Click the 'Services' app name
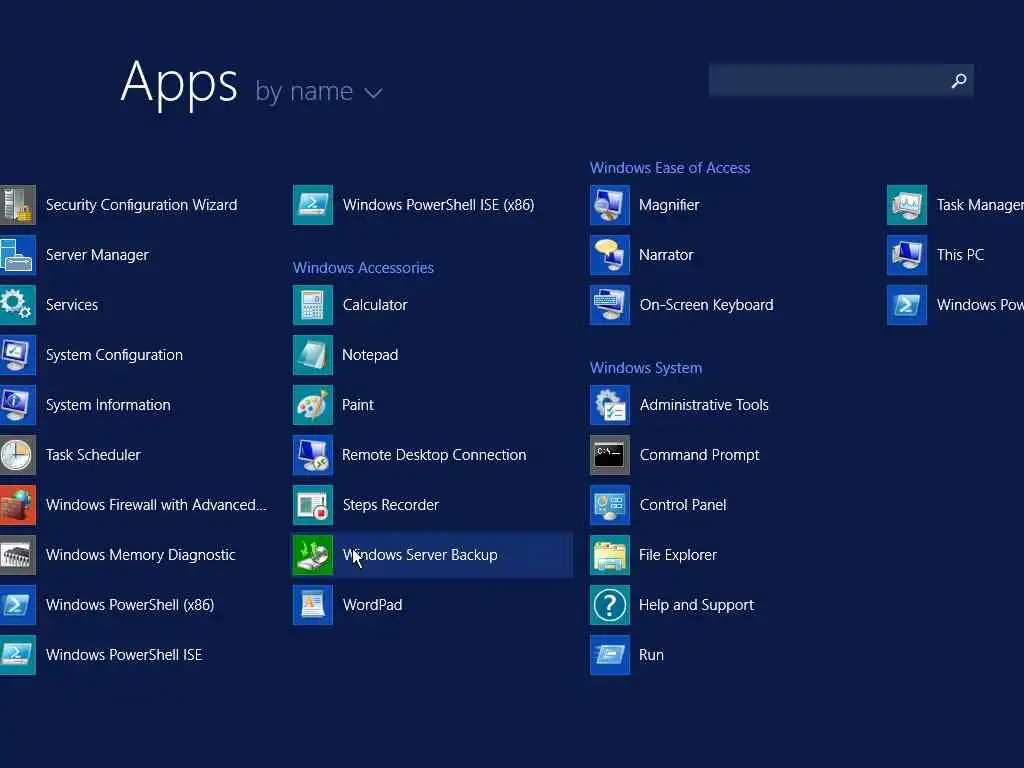 click(72, 305)
